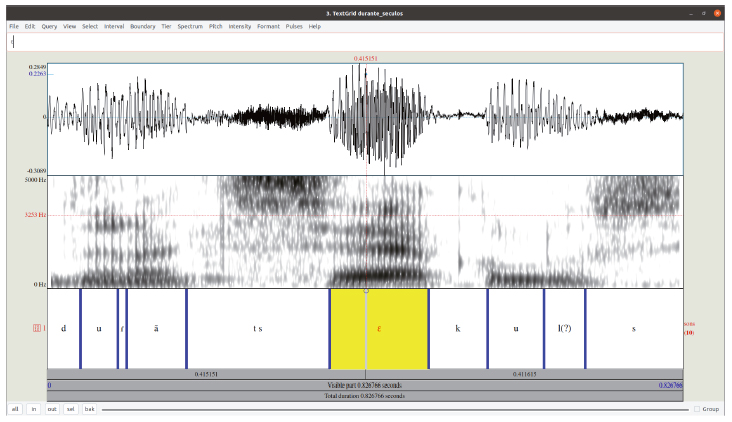
Task: Select the 't s' interval on the tier
Action: (257, 328)
